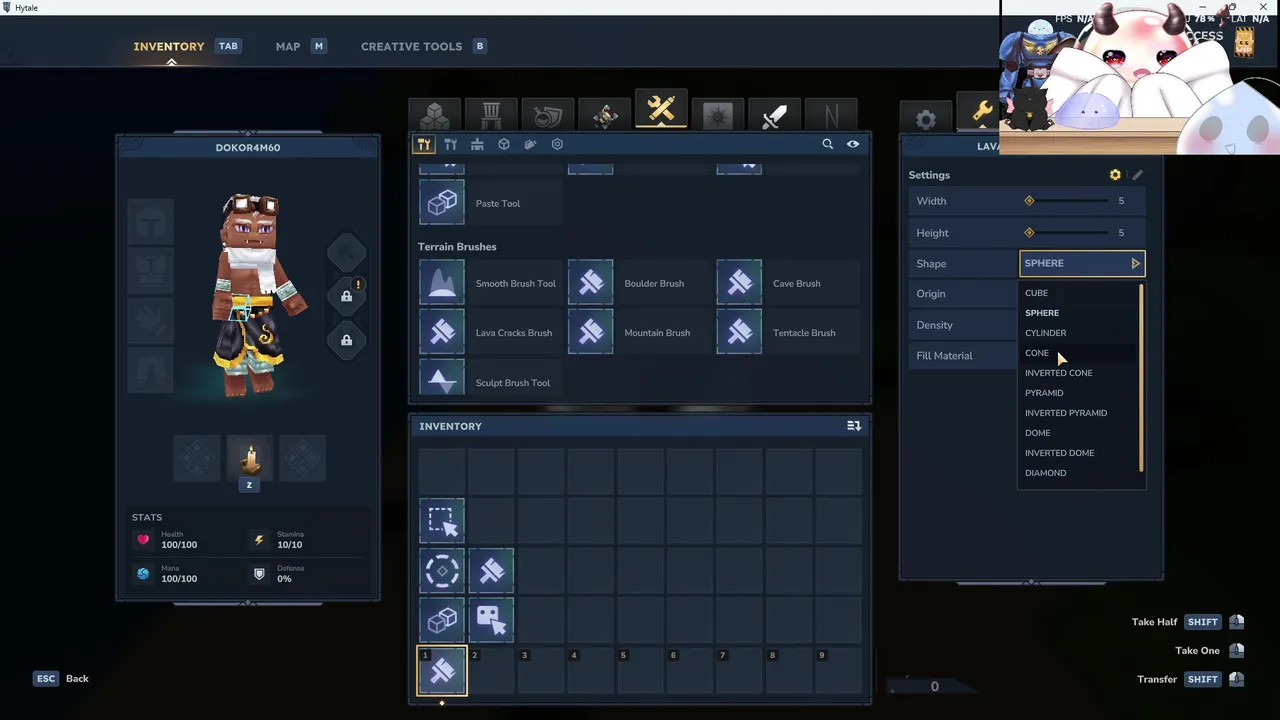Click the Fill Material label
The height and width of the screenshot is (720, 1280).
coord(944,356)
